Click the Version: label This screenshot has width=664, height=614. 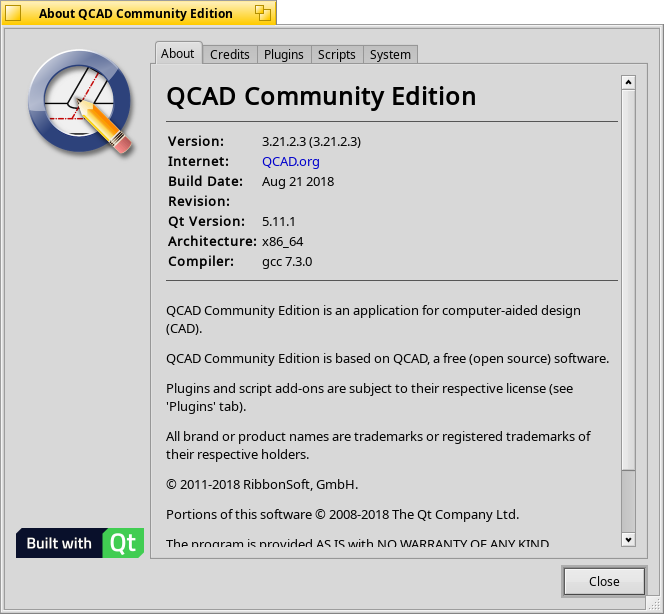tap(196, 141)
